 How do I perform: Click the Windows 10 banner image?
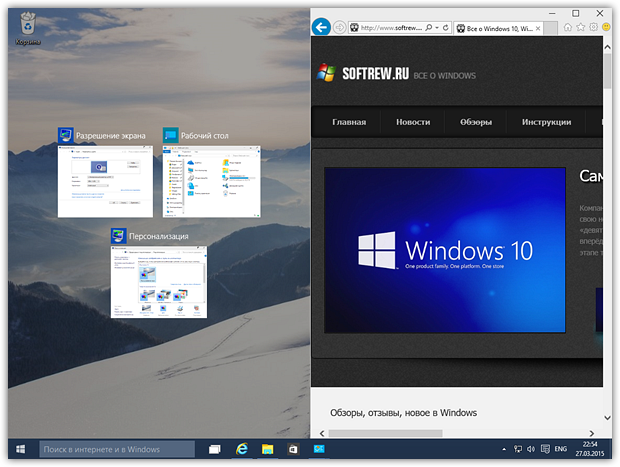tap(445, 250)
